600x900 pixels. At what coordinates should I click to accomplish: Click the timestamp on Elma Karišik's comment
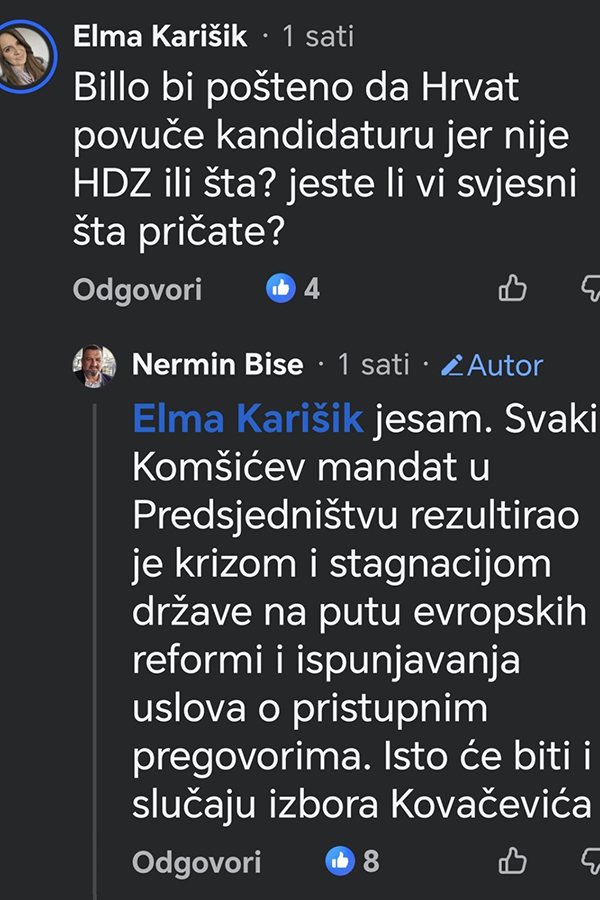(318, 38)
